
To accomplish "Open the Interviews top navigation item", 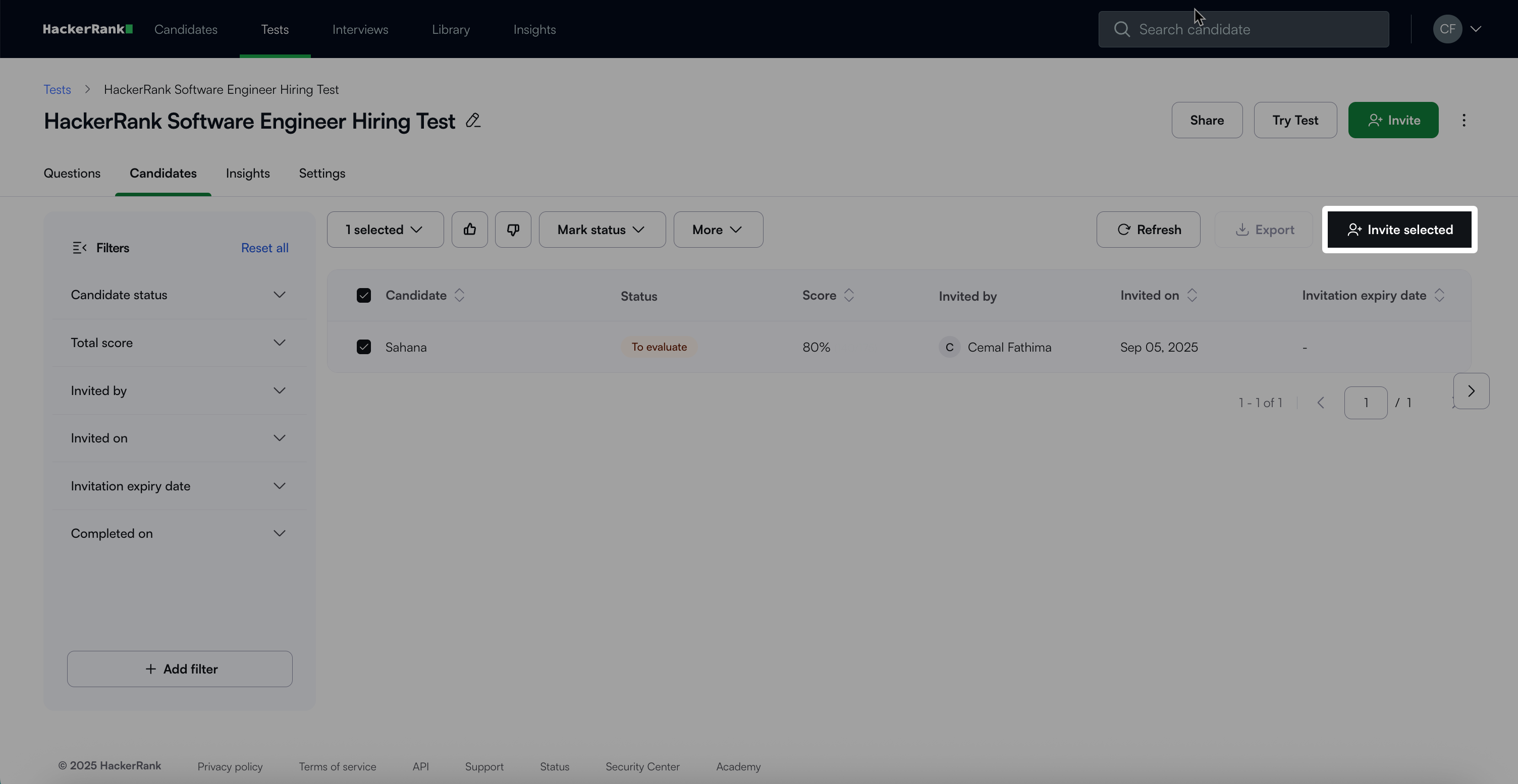I will (360, 29).
